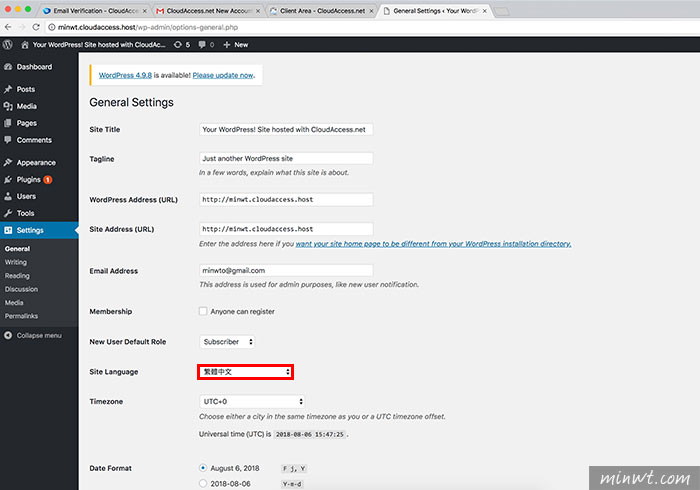Click the plus New content icon
The width and height of the screenshot is (700, 490).
[x=226, y=45]
